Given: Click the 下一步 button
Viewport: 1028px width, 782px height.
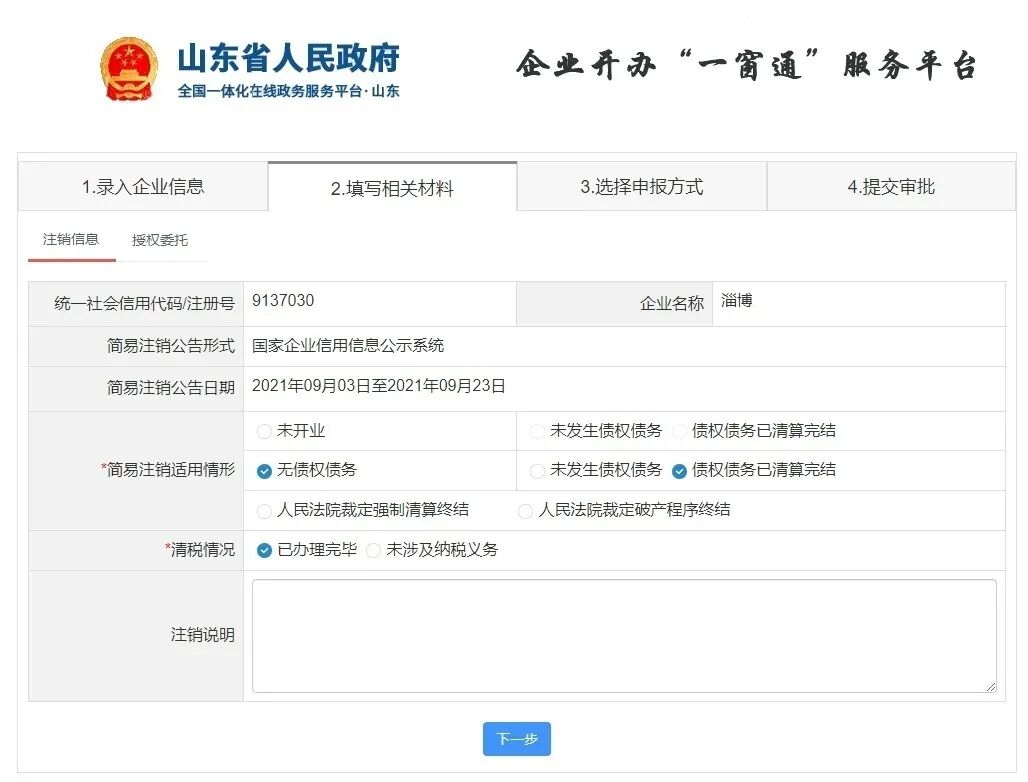Looking at the screenshot, I should coord(517,739).
